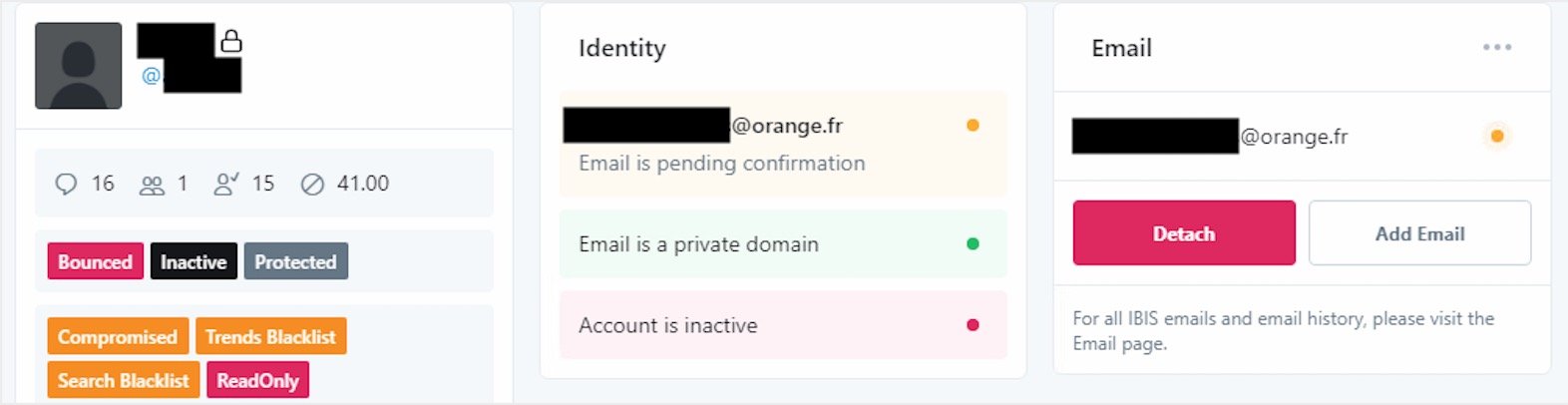1568x405 pixels.
Task: Select the Protected label
Action: point(295,261)
